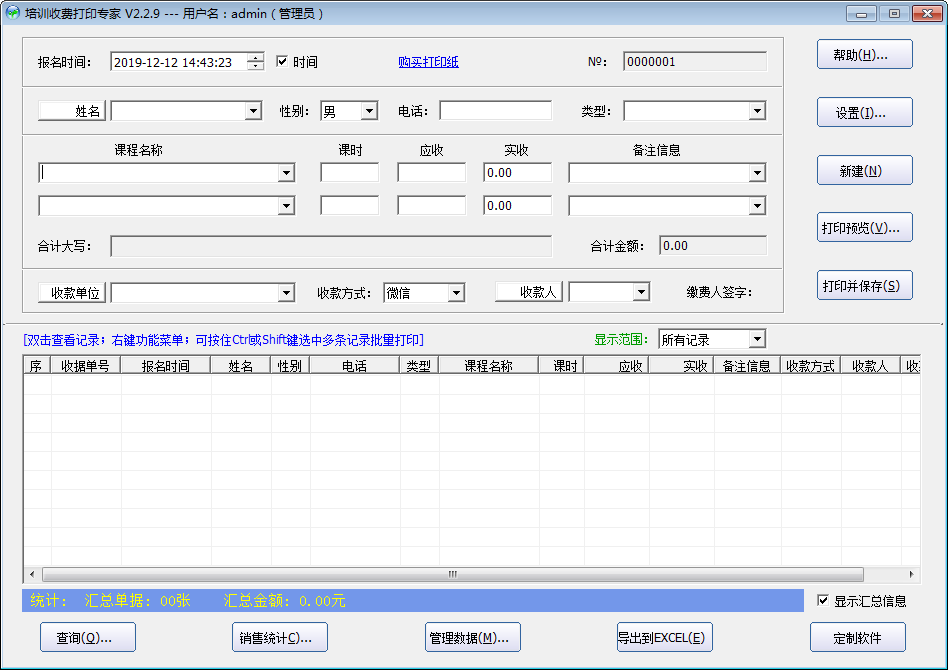Click the 定制软件 button
The height and width of the screenshot is (670, 948).
(858, 637)
